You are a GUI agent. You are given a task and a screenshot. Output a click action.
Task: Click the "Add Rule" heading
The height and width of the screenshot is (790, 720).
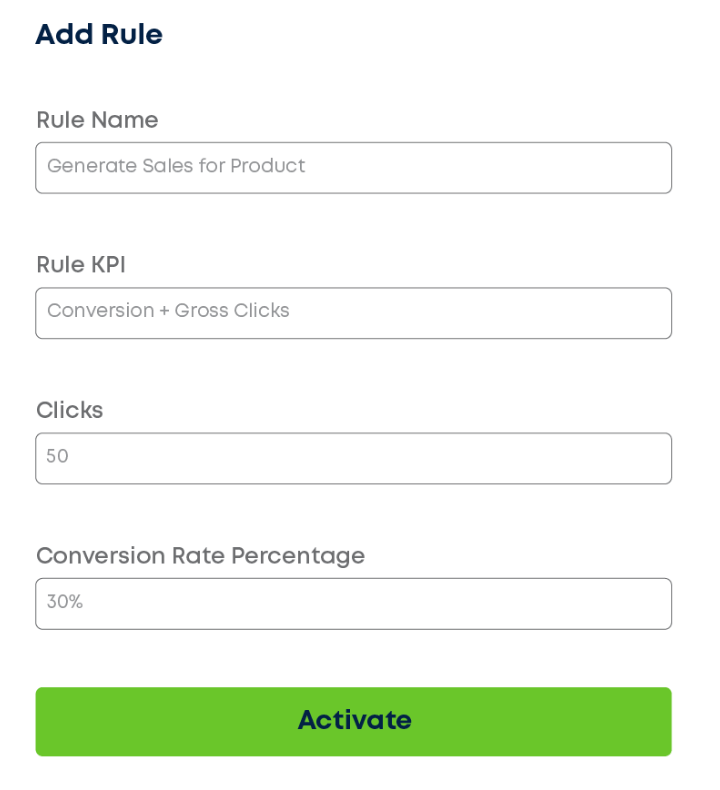99,35
